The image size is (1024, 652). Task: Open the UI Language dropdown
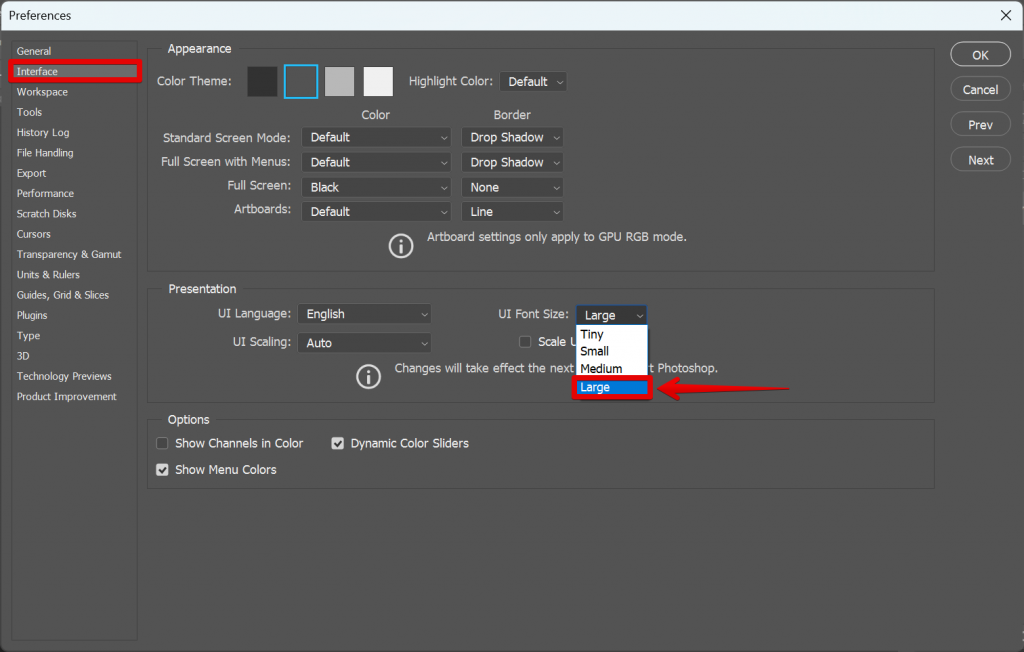pyautogui.click(x=364, y=313)
